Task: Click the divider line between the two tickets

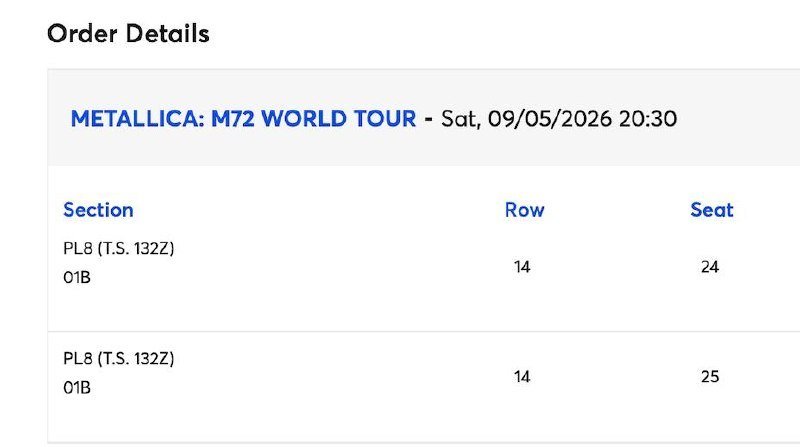Action: coord(400,331)
